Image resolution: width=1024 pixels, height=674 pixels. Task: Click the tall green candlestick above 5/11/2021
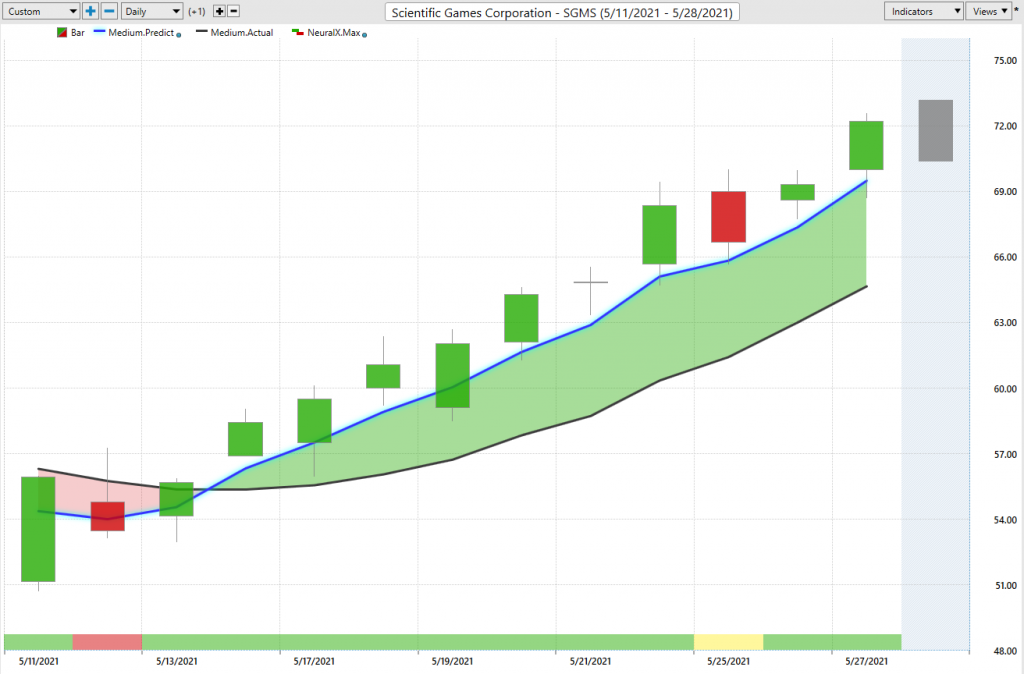pyautogui.click(x=38, y=529)
